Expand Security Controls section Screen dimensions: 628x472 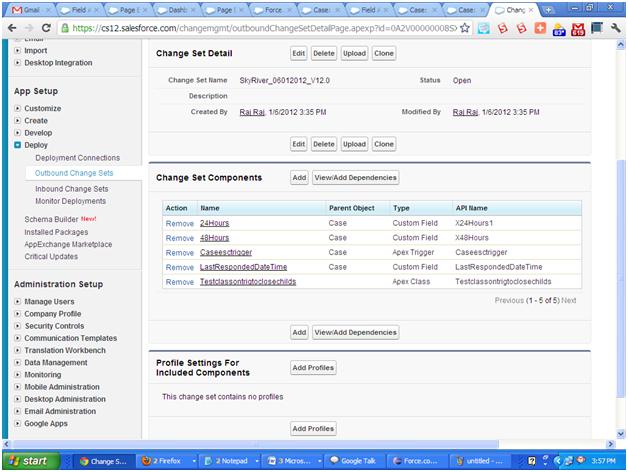click(x=17, y=326)
